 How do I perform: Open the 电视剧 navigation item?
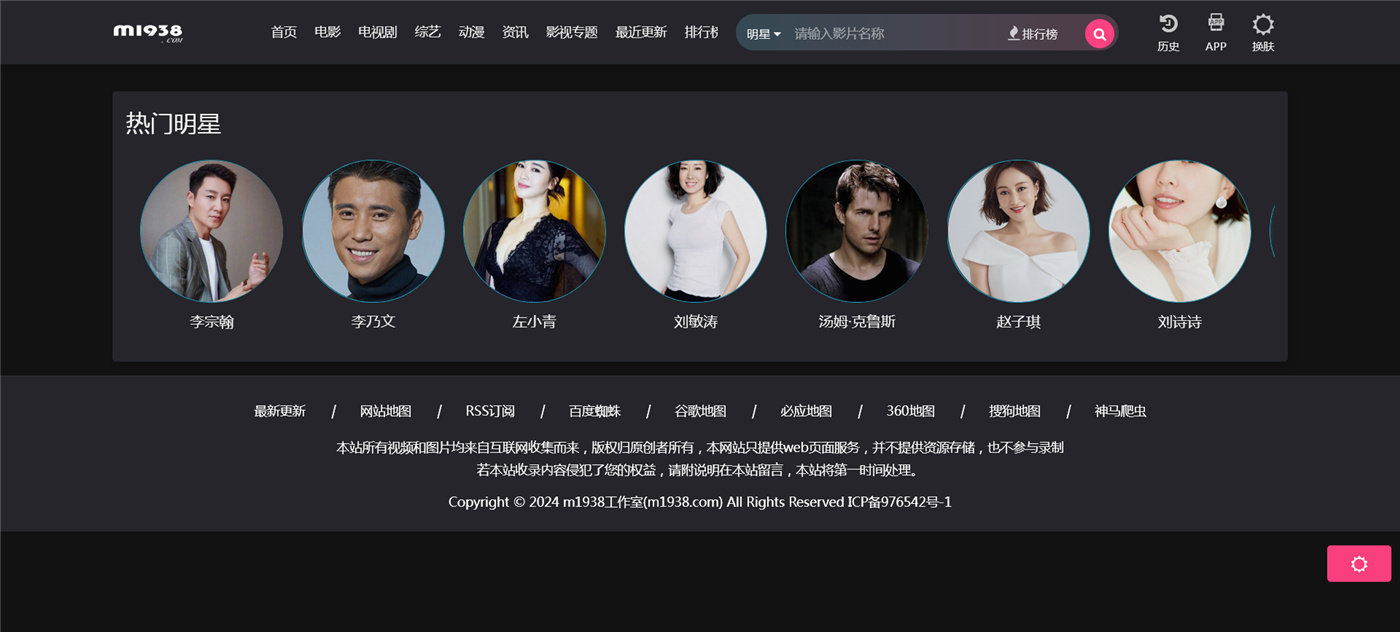pos(378,32)
